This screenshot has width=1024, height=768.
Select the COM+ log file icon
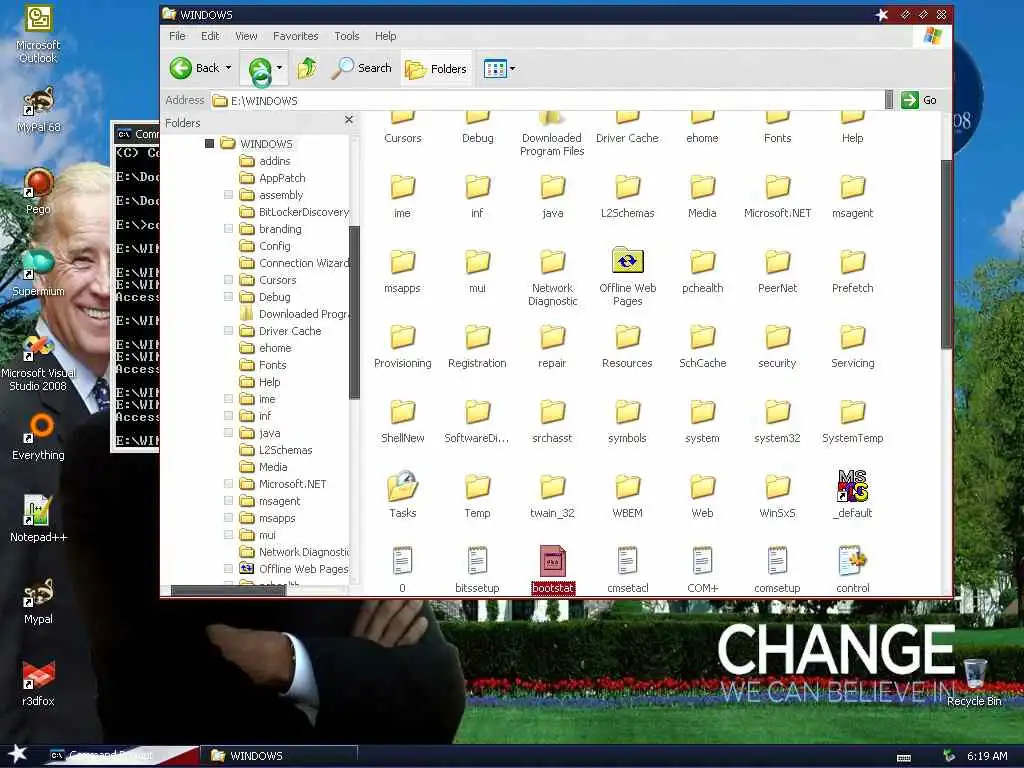click(x=702, y=560)
